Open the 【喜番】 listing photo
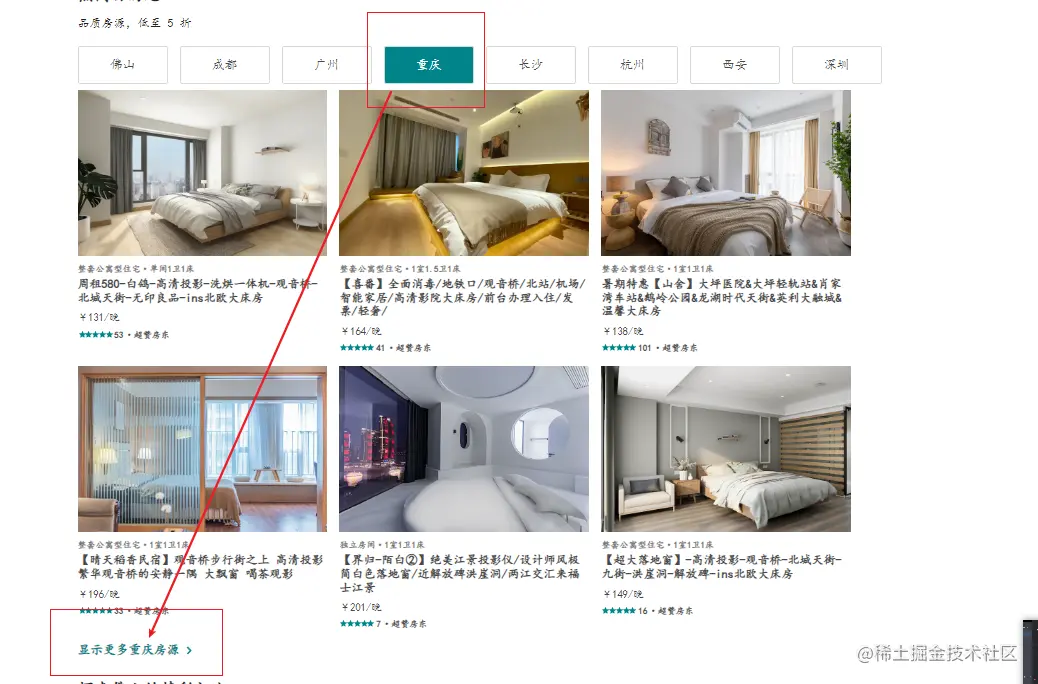The height and width of the screenshot is (684, 1038). tap(463, 173)
